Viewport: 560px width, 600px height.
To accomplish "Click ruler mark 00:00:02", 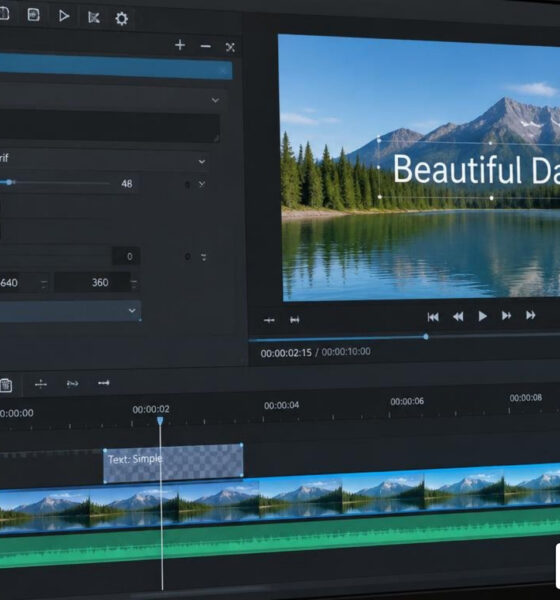I will (151, 409).
